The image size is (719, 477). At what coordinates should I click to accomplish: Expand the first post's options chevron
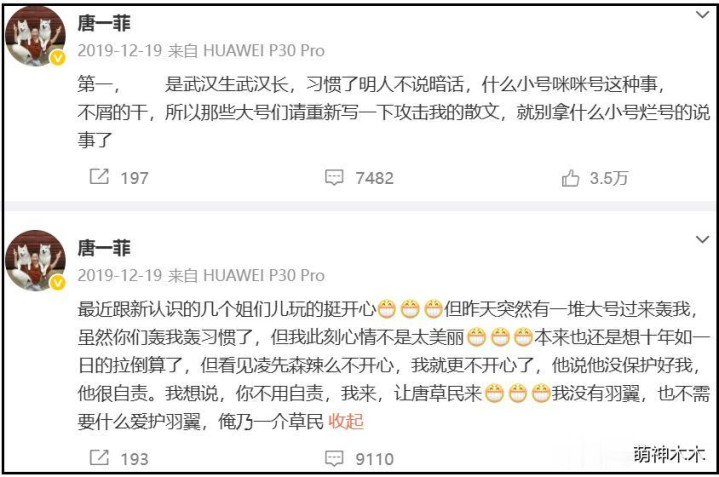[702, 15]
